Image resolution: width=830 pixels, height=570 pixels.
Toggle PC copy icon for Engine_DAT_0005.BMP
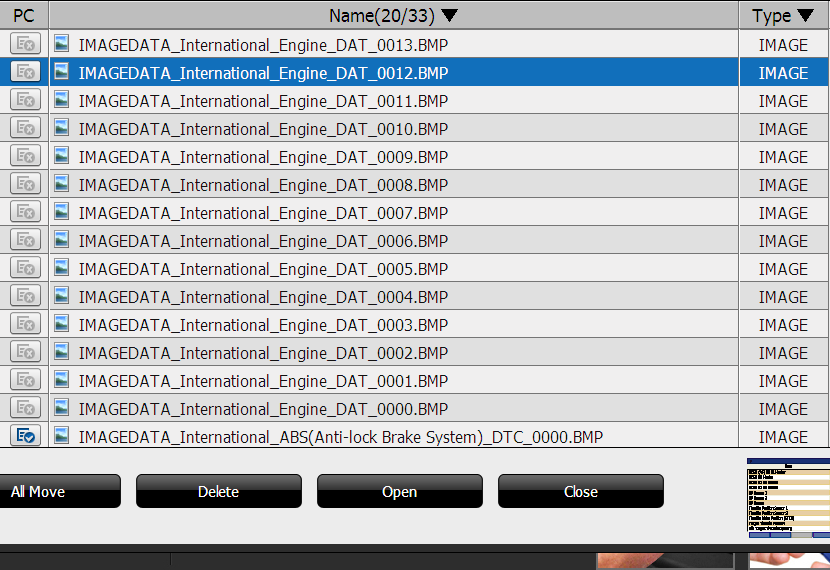[x=25, y=268]
